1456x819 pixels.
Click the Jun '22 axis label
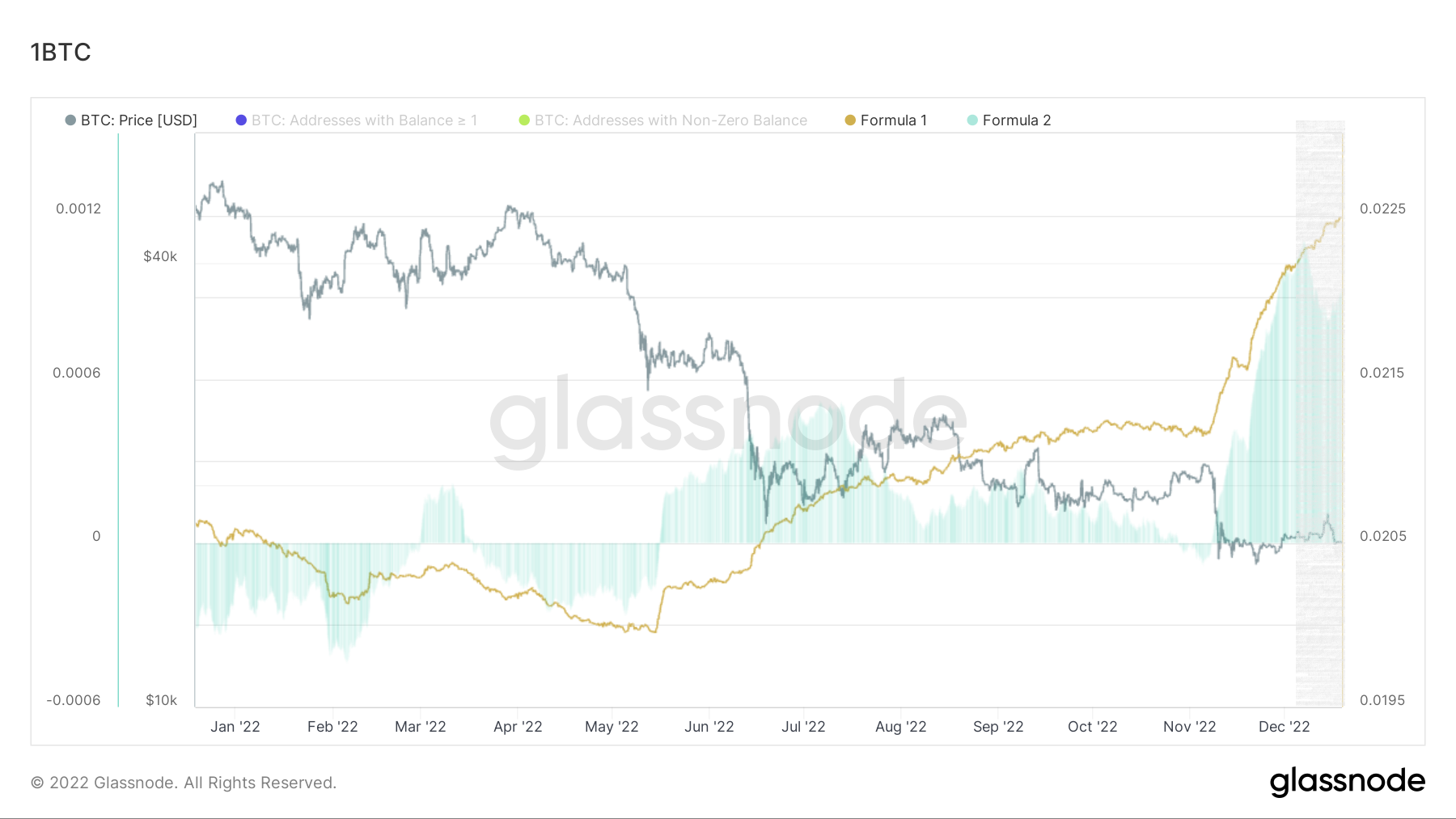[709, 727]
